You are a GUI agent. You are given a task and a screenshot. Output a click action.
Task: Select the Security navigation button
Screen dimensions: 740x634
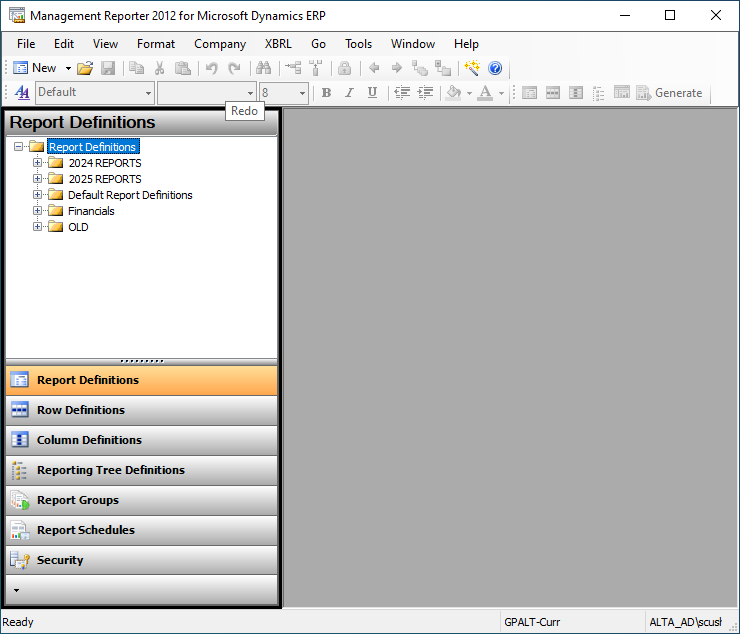coord(142,560)
